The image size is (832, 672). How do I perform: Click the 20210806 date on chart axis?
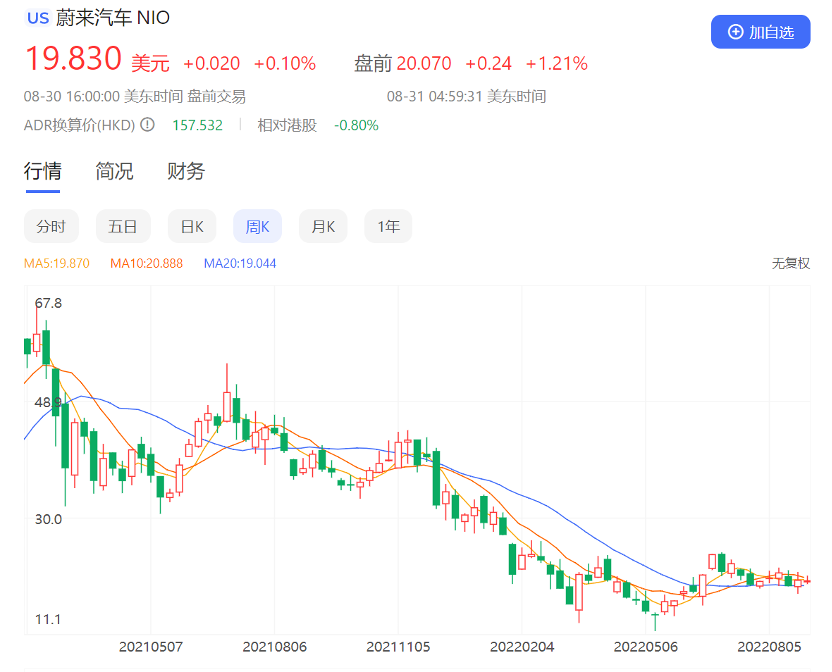coord(273,647)
